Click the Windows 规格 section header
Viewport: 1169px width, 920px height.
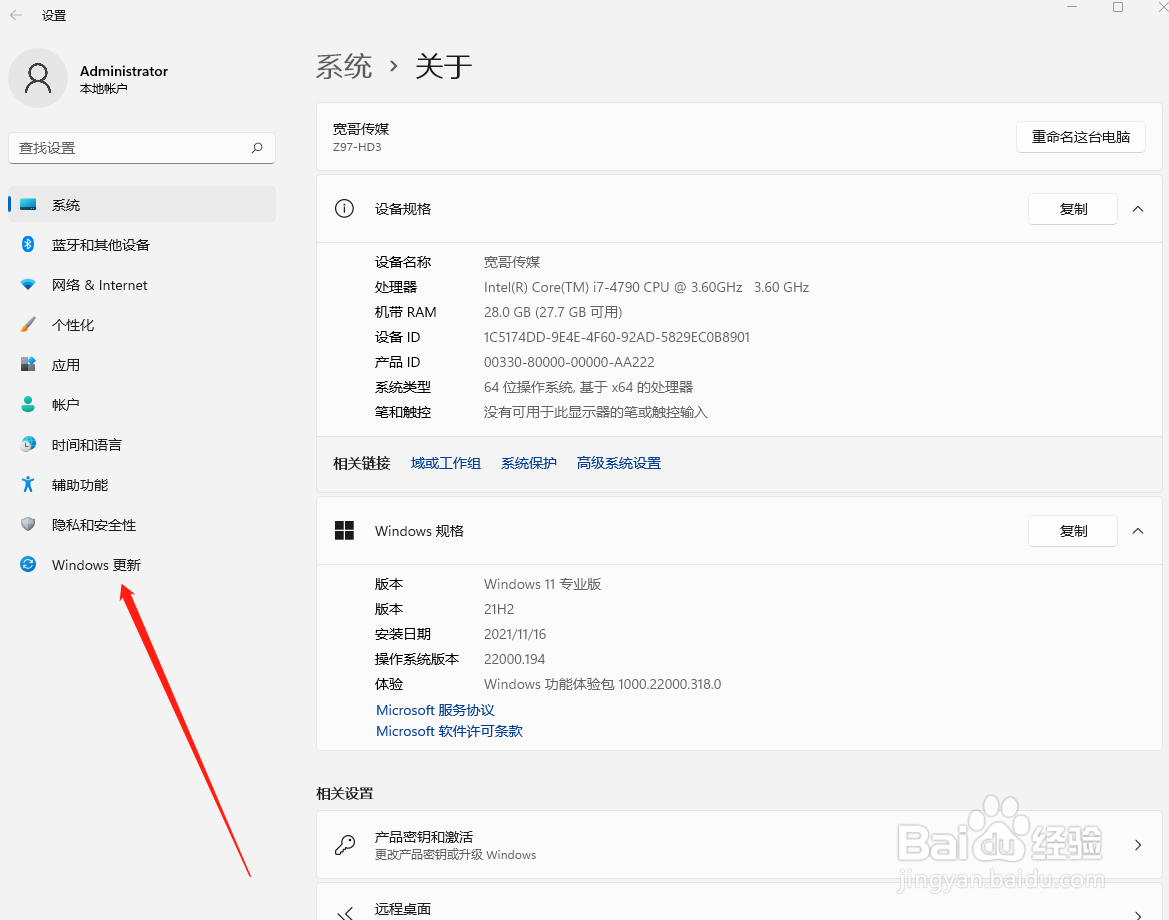[x=739, y=531]
